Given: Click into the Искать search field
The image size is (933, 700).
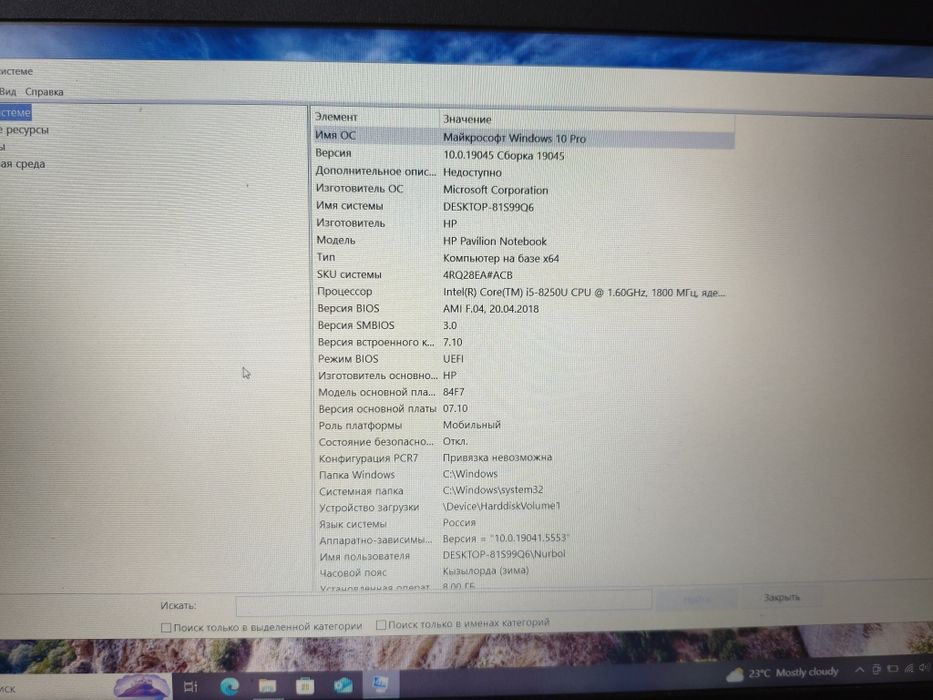Looking at the screenshot, I should tap(443, 603).
